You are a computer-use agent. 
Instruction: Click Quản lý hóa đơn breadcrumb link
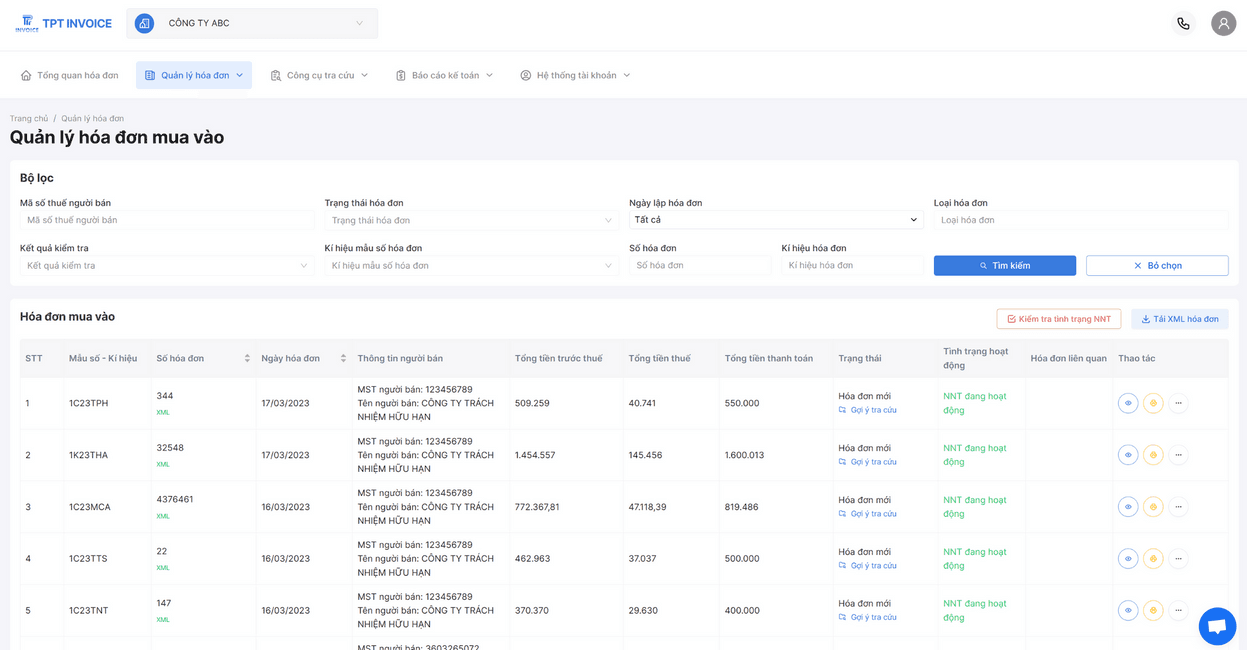pyautogui.click(x=92, y=119)
